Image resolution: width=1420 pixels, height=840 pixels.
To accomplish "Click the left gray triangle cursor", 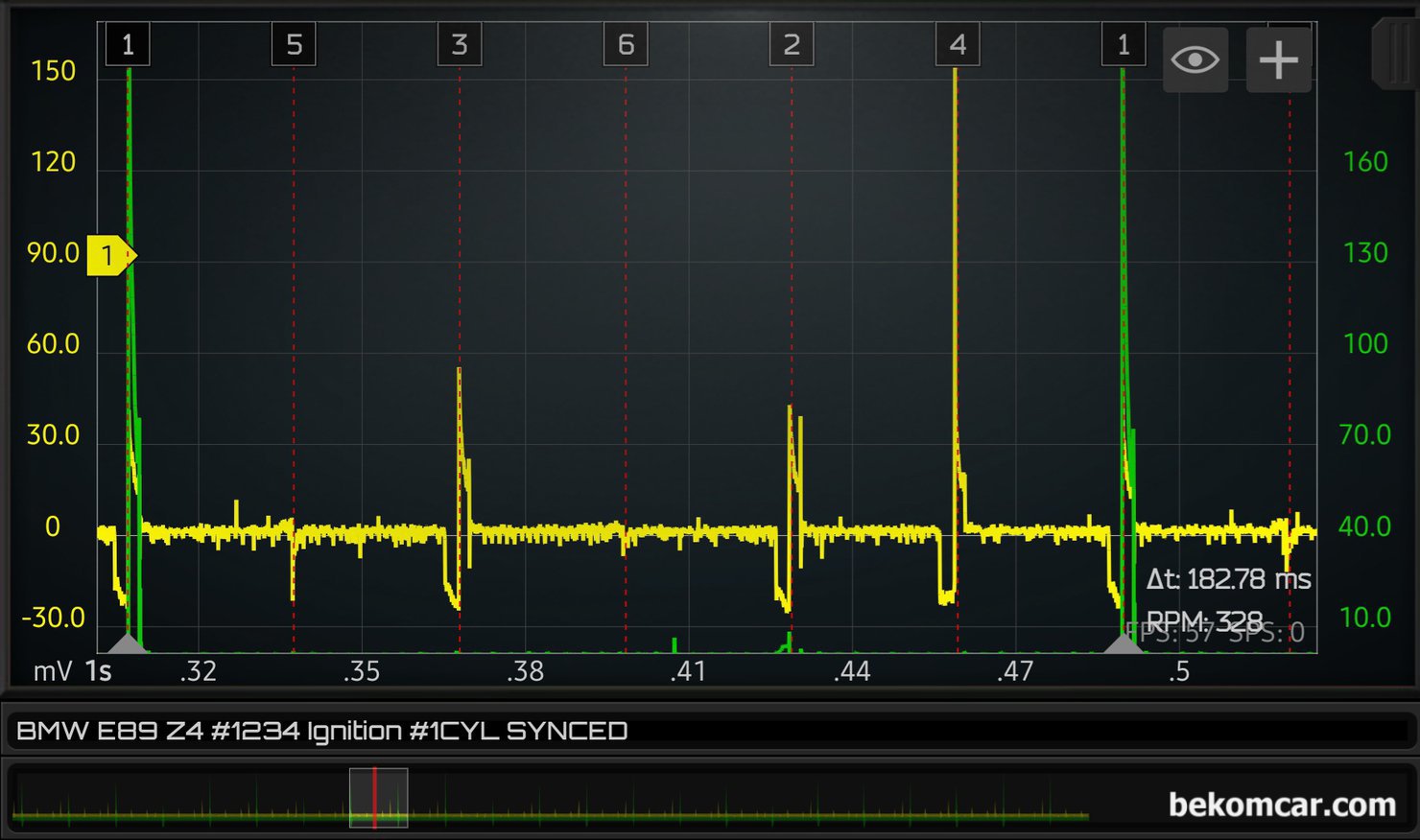I will click(128, 642).
